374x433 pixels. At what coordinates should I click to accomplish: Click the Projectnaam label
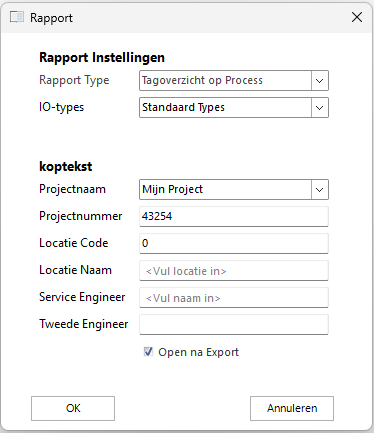tap(72, 189)
